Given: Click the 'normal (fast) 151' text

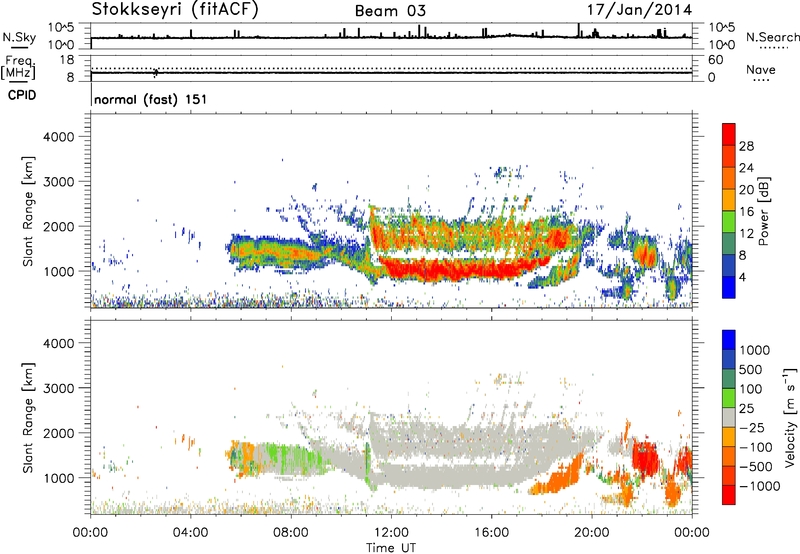Looking at the screenshot, I should 151,99.
